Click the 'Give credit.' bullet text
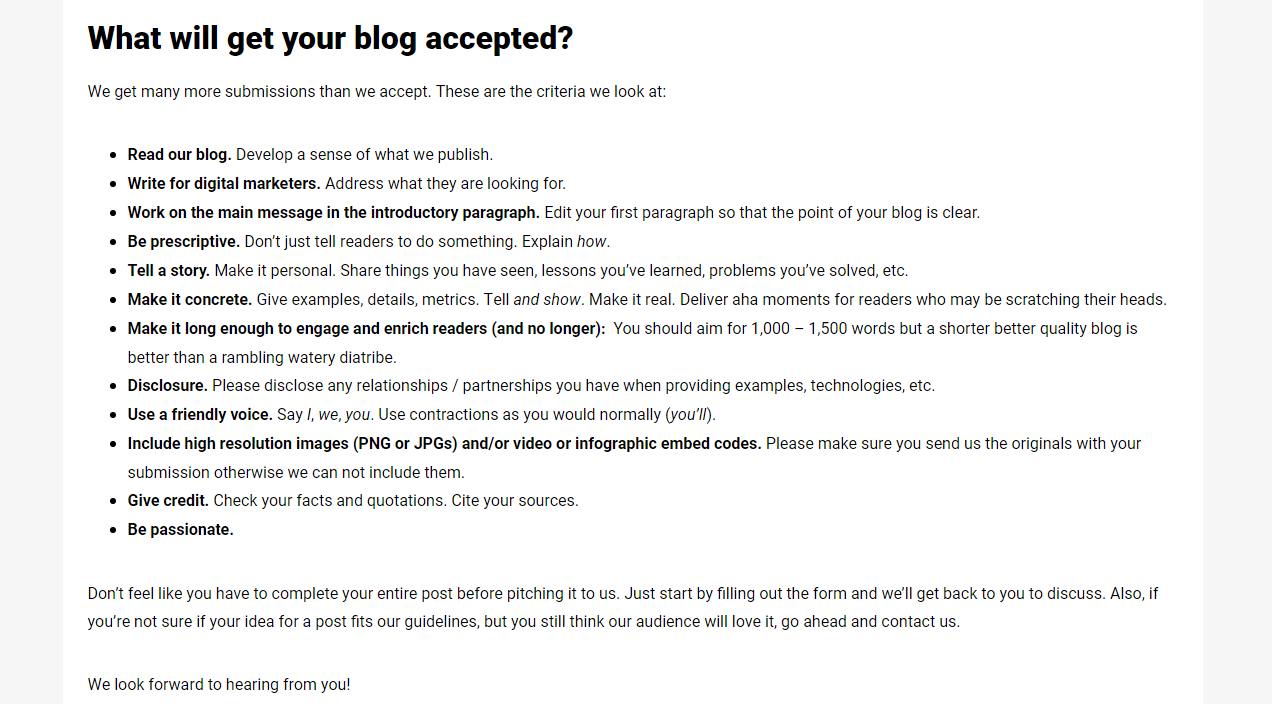Image resolution: width=1272 pixels, height=704 pixels. tap(168, 501)
